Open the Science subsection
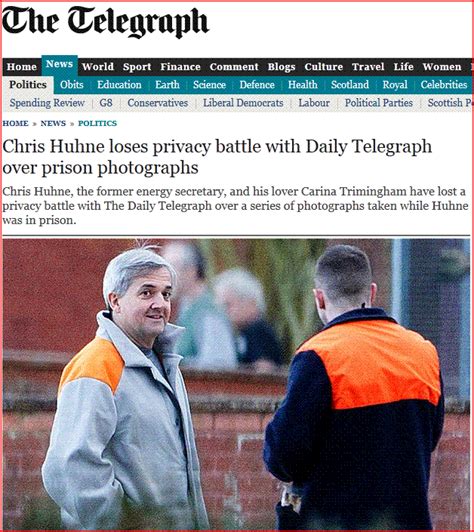The height and width of the screenshot is (532, 474). point(209,84)
